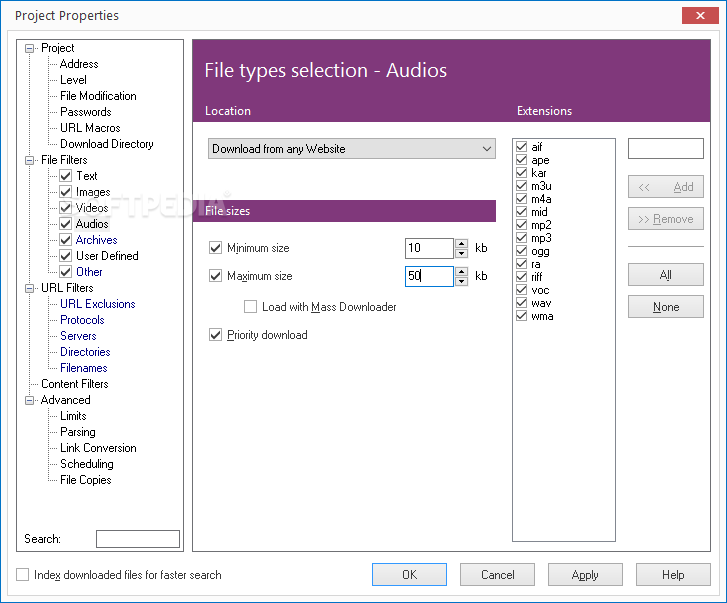
Task: Enable Load with Mass Downloader
Action: tap(251, 307)
